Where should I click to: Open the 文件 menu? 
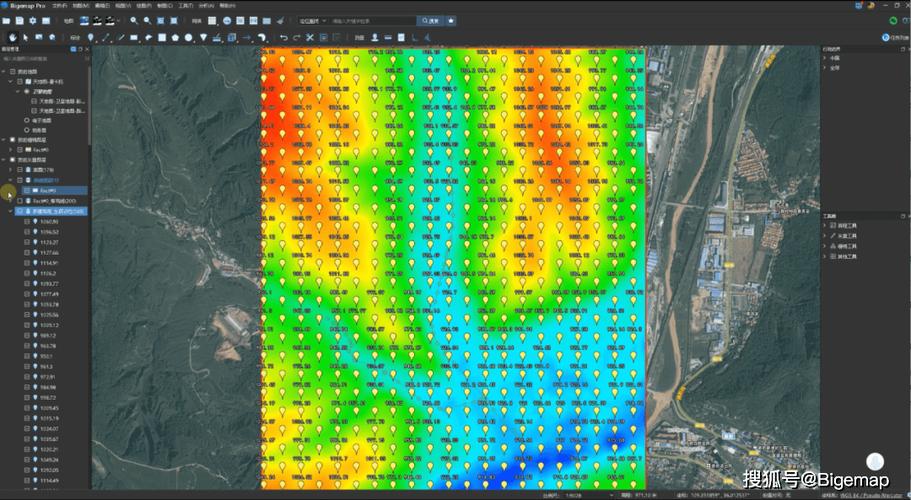click(x=59, y=5)
